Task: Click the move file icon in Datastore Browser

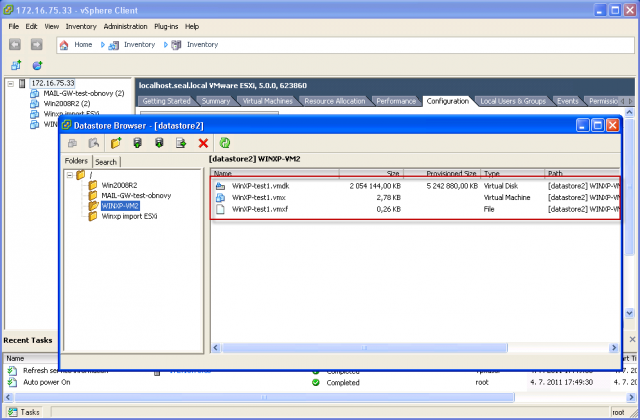Action: (181, 143)
